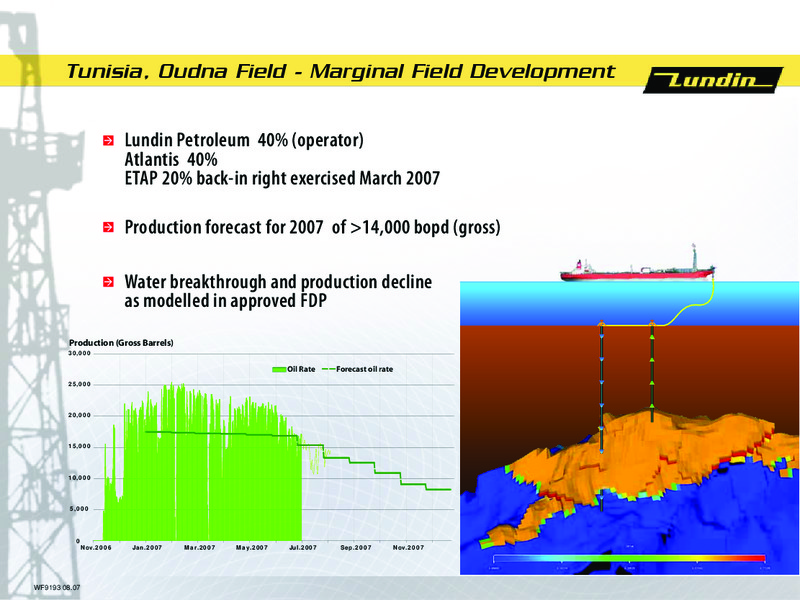This screenshot has width=800, height=600.
Task: Click the Forecast oil rate legend line
Action: click(329, 369)
